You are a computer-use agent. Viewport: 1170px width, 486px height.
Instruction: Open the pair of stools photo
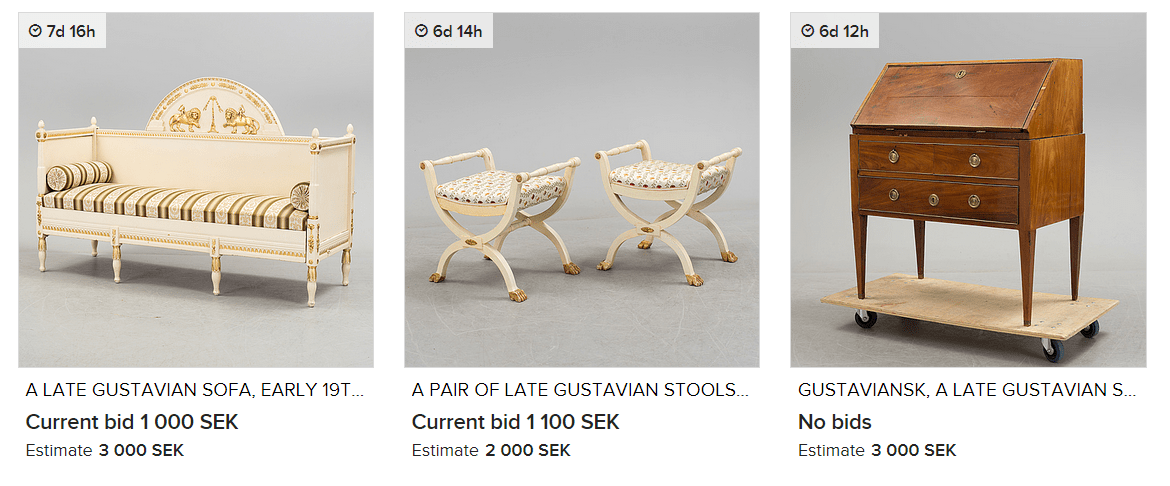[x=582, y=190]
